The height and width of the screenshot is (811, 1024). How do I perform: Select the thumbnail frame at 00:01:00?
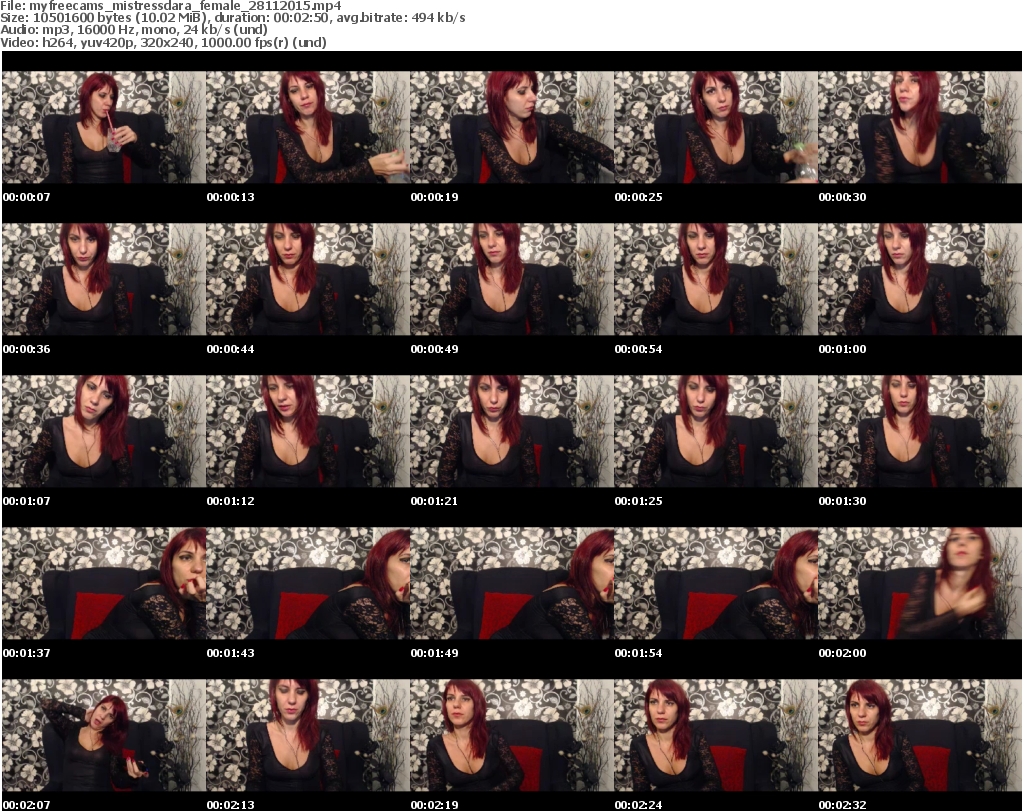click(x=920, y=279)
